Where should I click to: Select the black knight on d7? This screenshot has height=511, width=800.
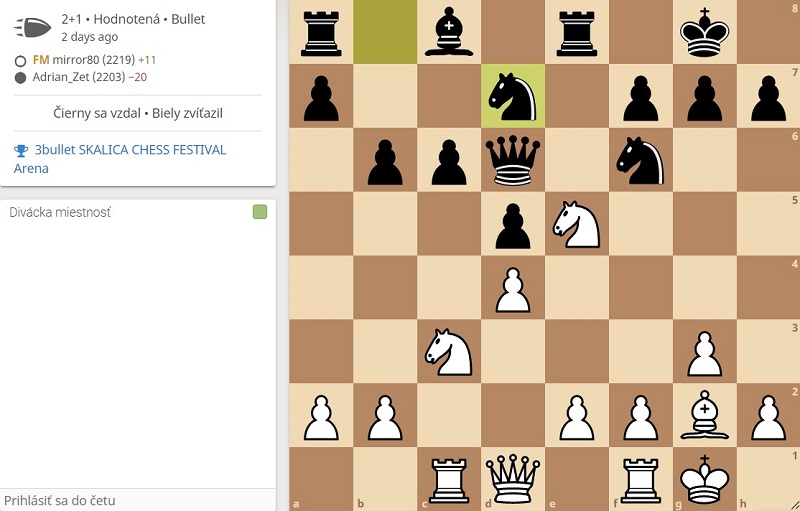(x=513, y=96)
